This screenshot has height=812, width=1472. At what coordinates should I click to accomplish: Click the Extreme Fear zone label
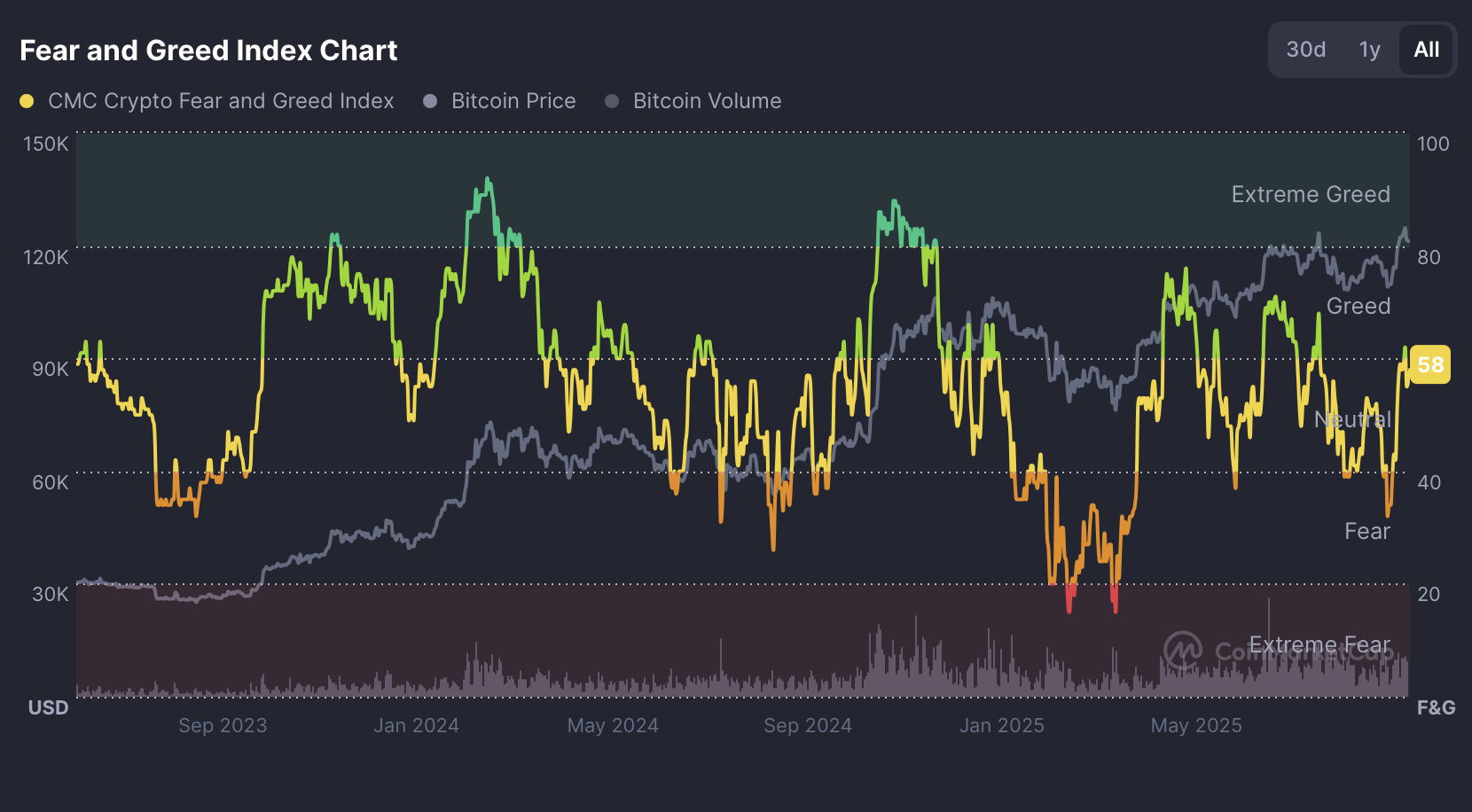coord(1319,644)
